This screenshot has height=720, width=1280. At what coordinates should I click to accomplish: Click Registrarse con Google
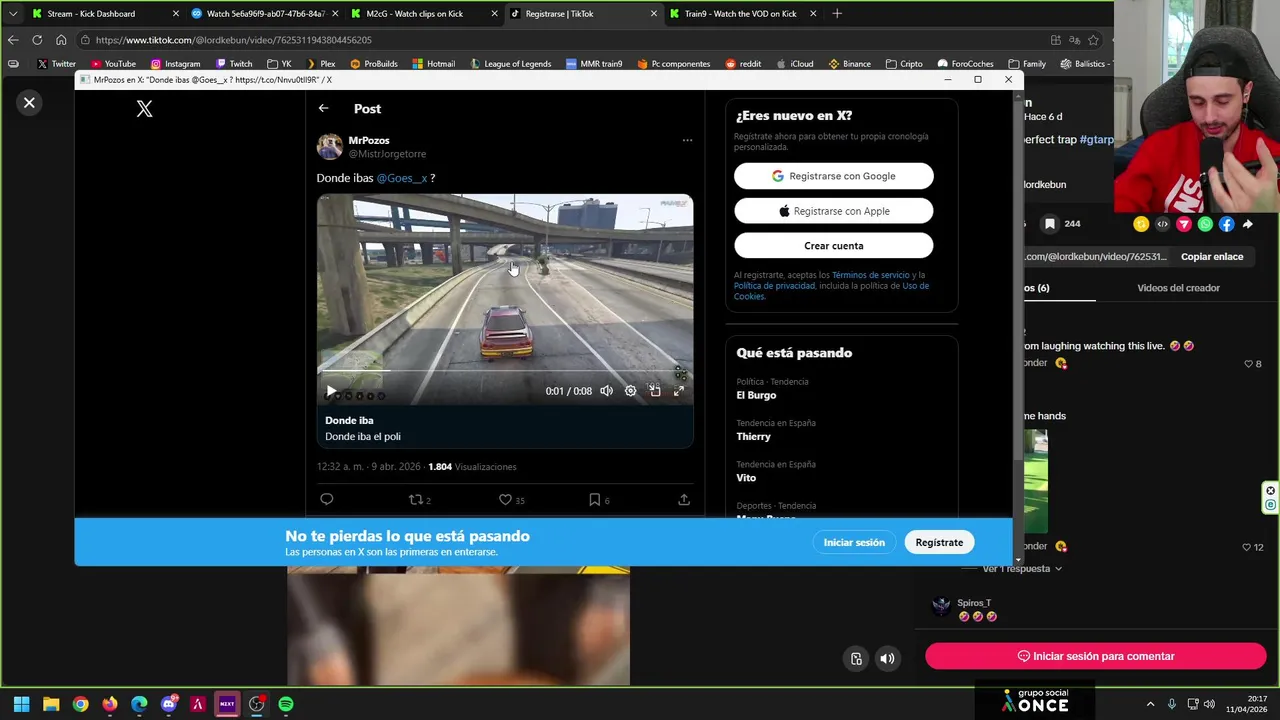pos(834,176)
